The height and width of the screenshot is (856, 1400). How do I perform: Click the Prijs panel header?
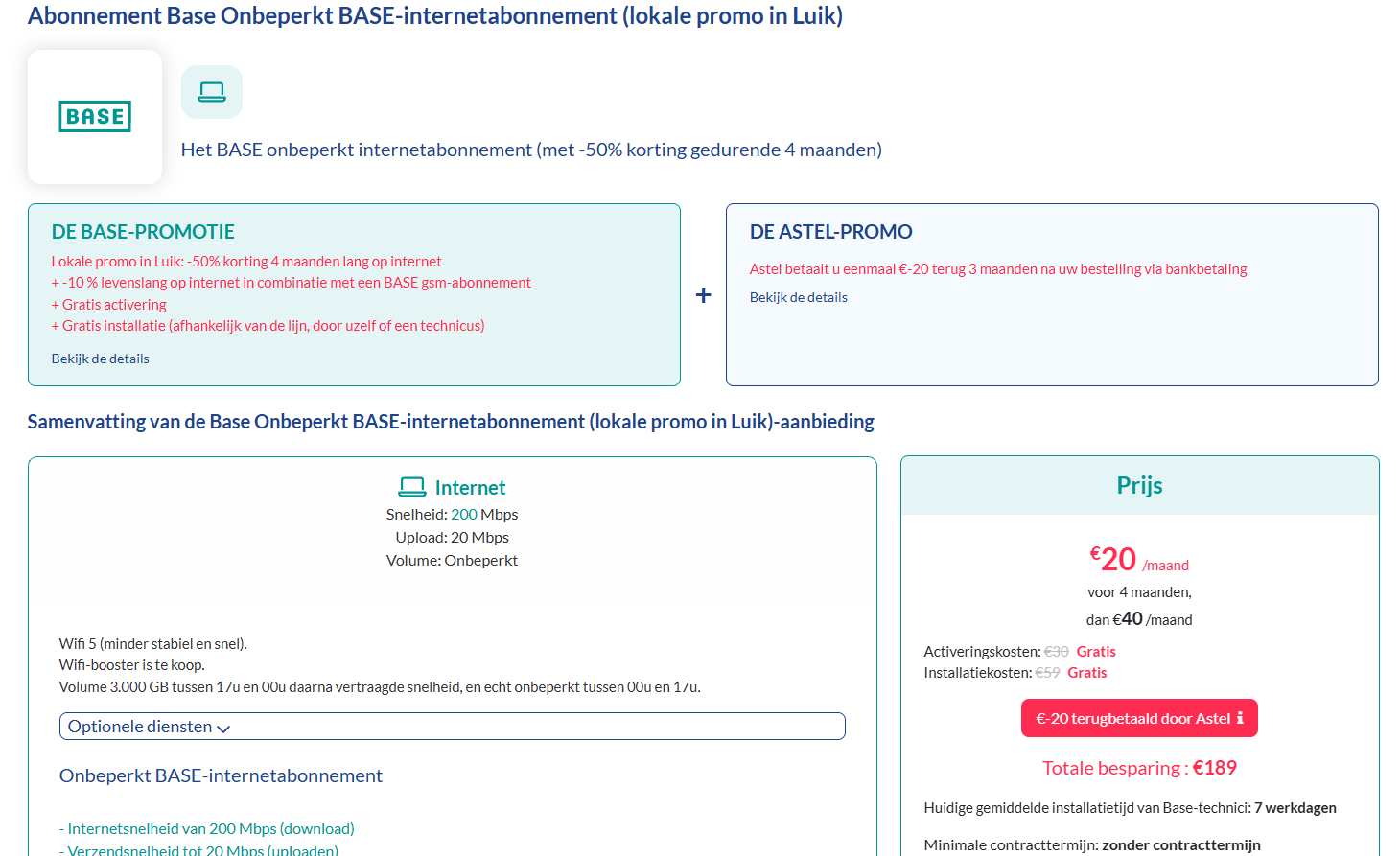[1139, 486]
